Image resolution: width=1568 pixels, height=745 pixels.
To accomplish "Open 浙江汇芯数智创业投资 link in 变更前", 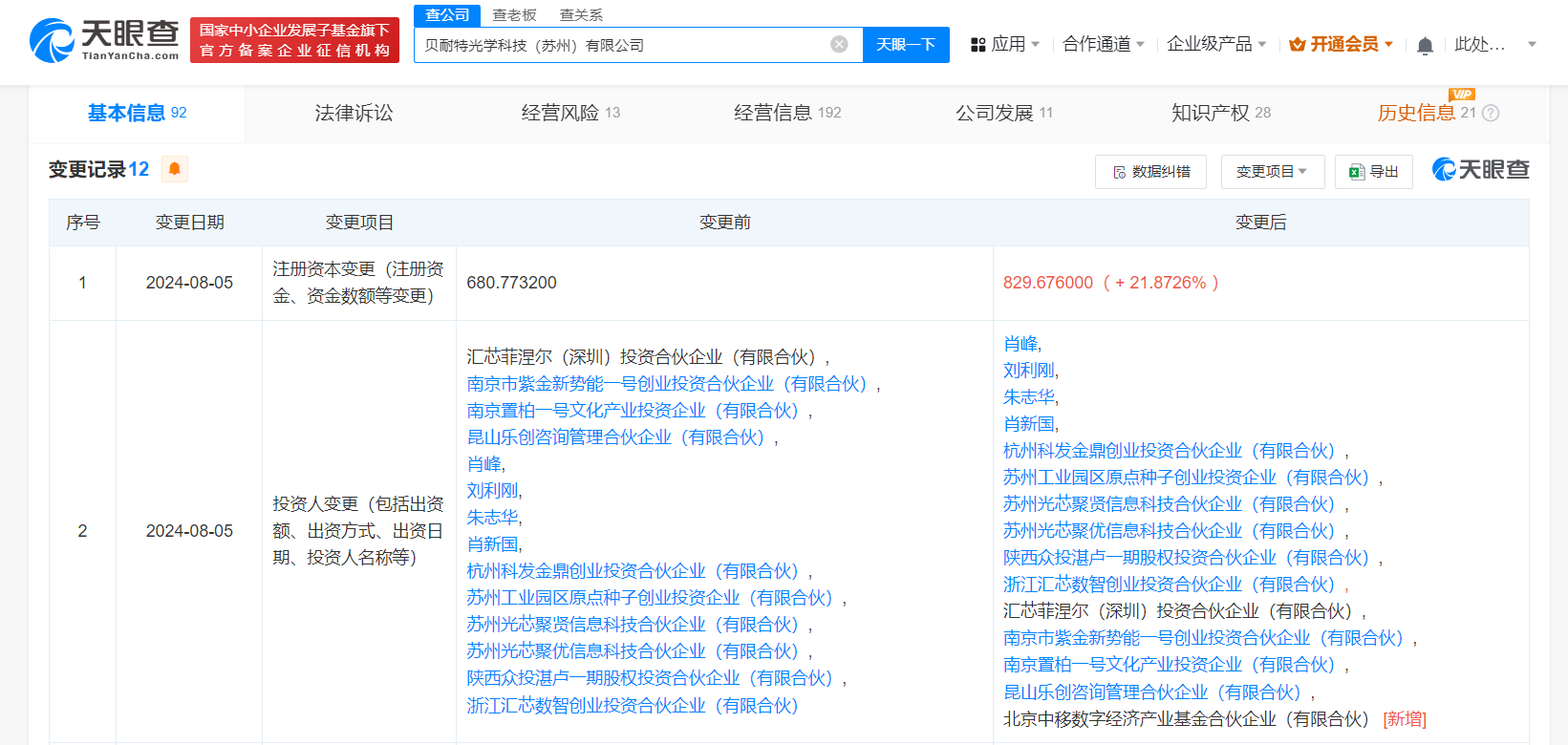I will 633,706.
